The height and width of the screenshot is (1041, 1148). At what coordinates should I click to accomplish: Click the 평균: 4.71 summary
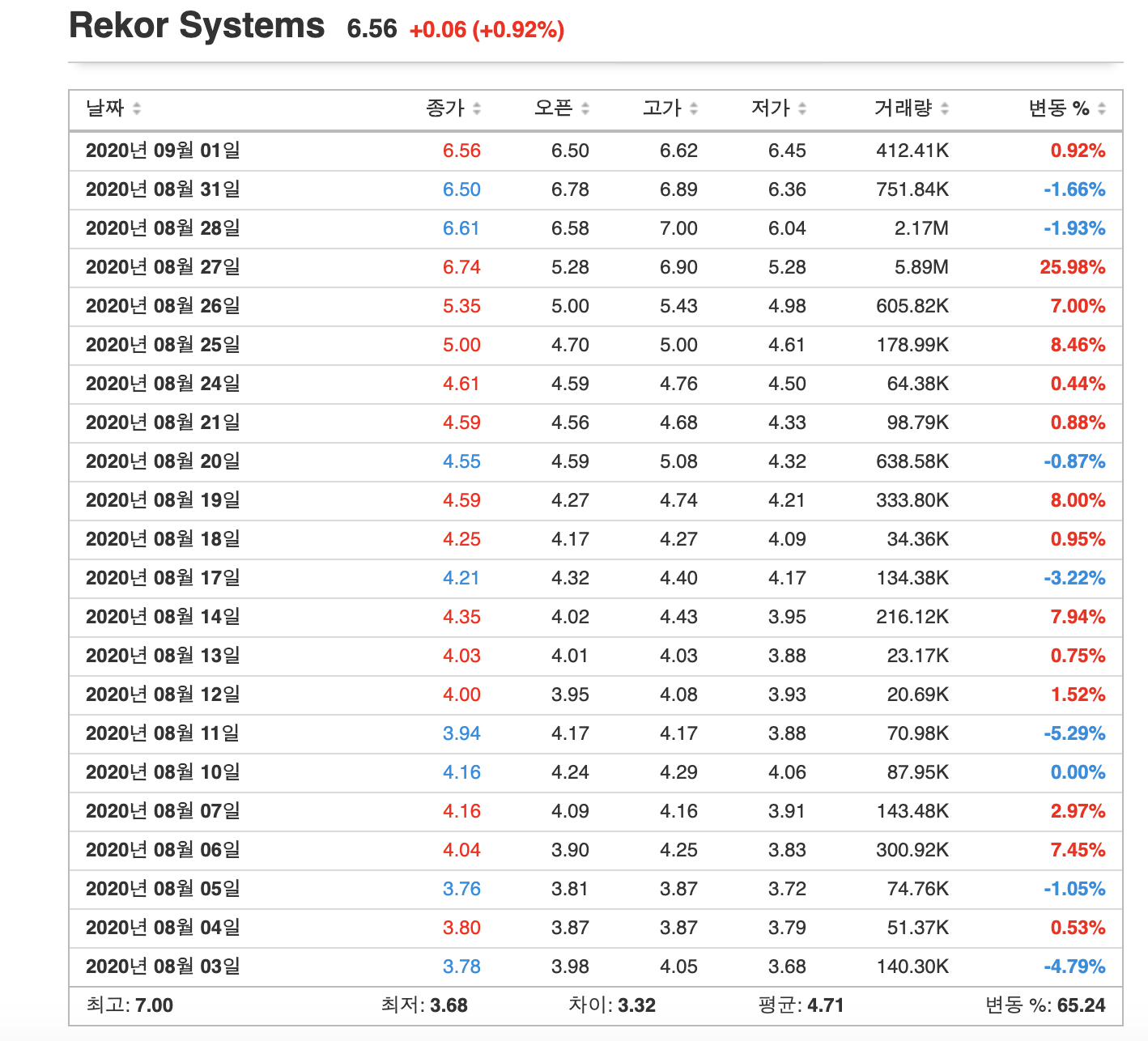coord(801,1005)
